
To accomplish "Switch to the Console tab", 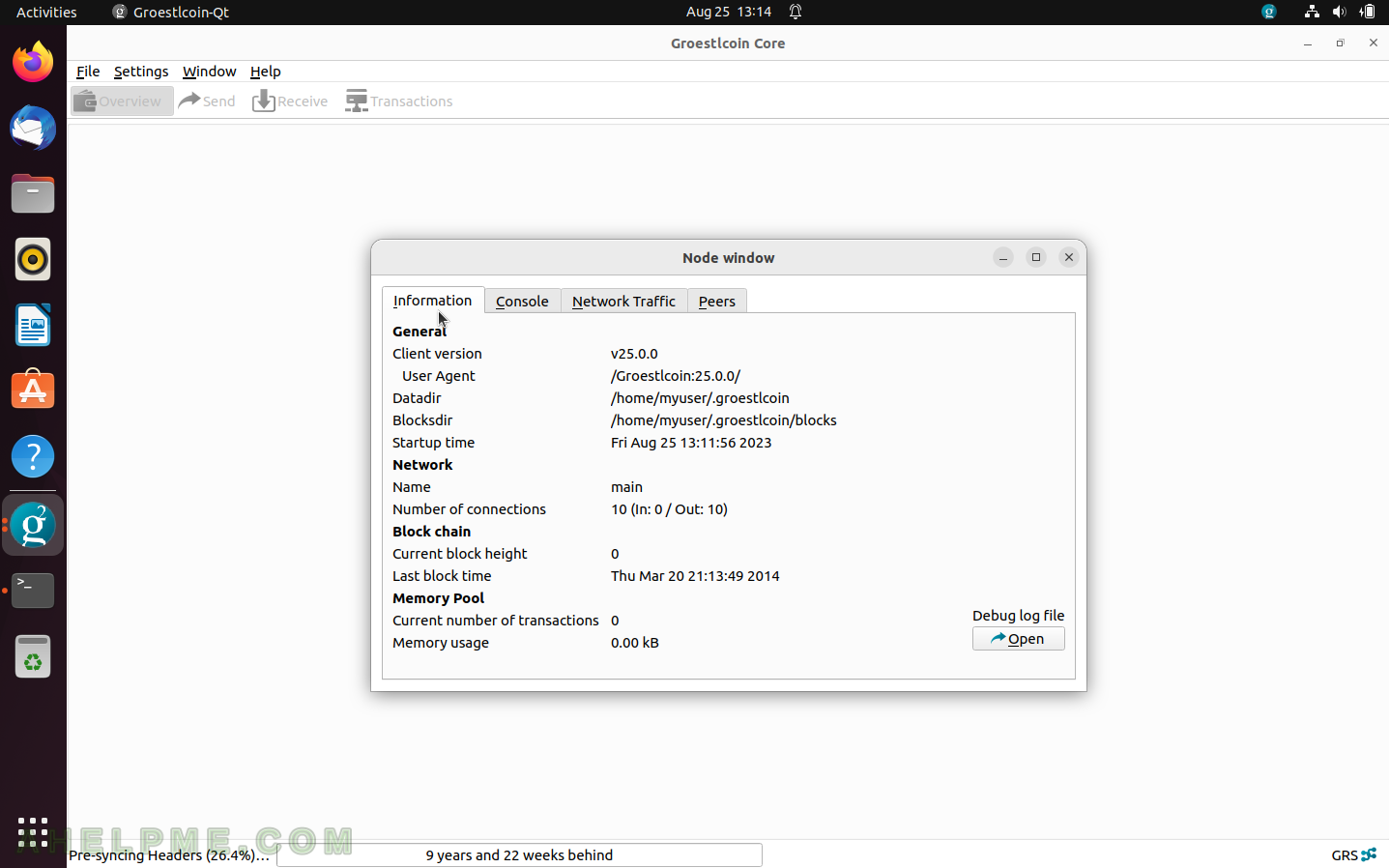I will click(x=522, y=301).
